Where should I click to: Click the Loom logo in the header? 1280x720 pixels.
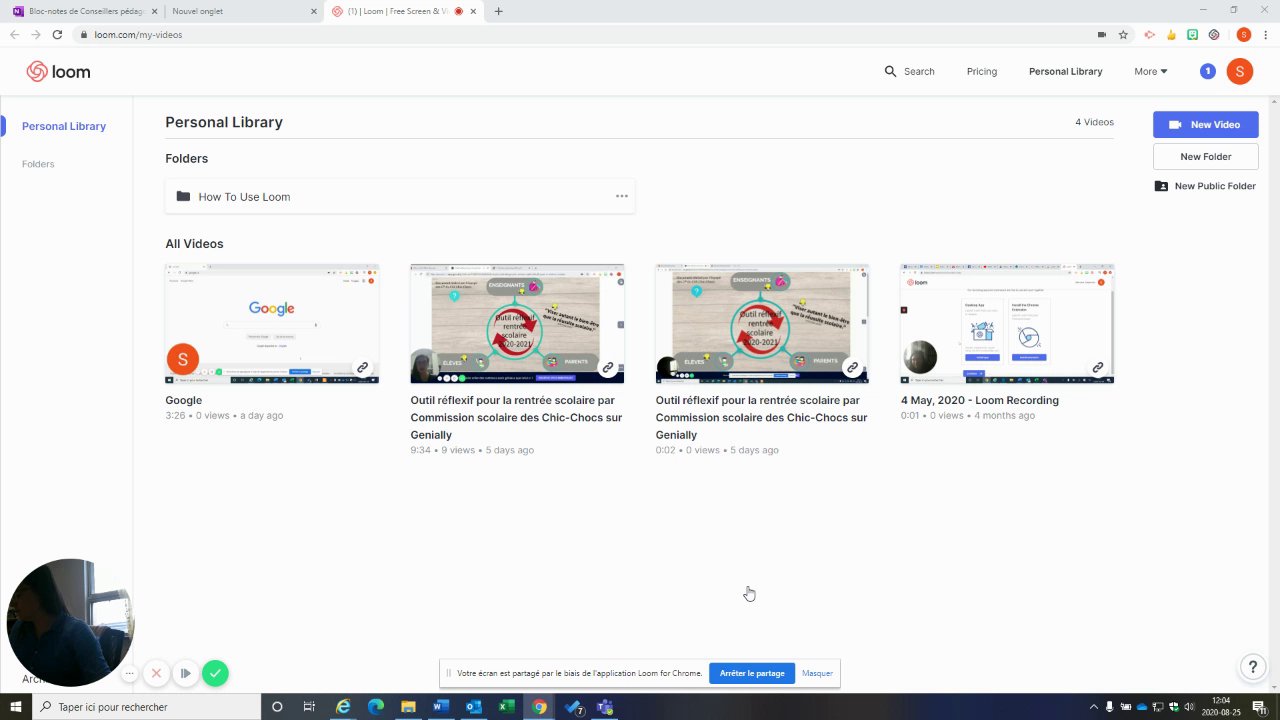[58, 72]
